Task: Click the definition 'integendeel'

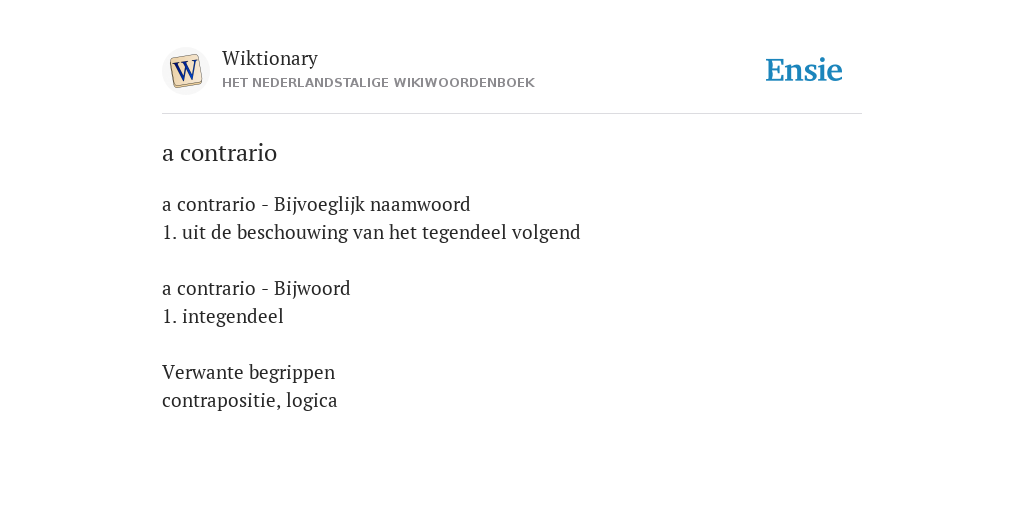Action: (x=232, y=317)
